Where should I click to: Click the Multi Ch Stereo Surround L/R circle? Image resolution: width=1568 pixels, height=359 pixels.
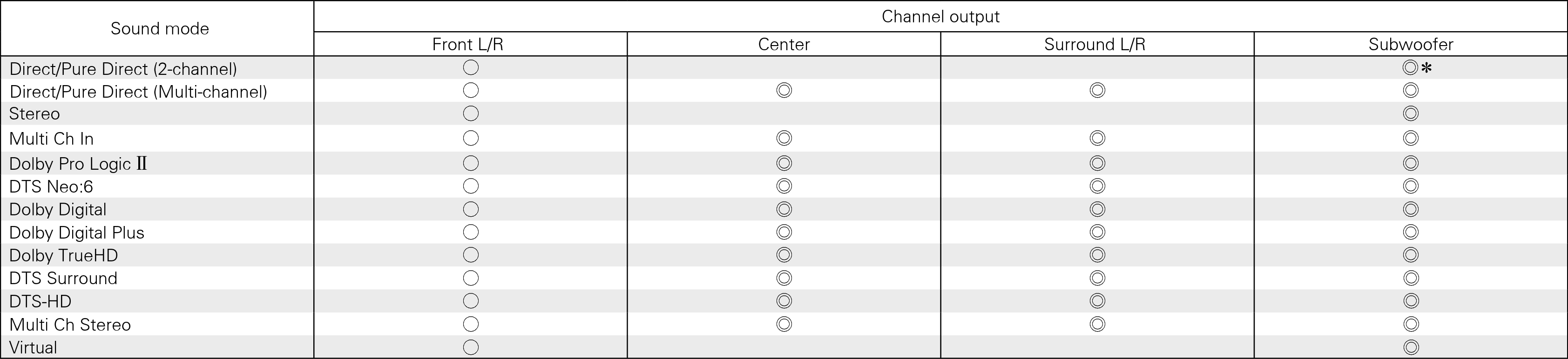pos(1097,324)
